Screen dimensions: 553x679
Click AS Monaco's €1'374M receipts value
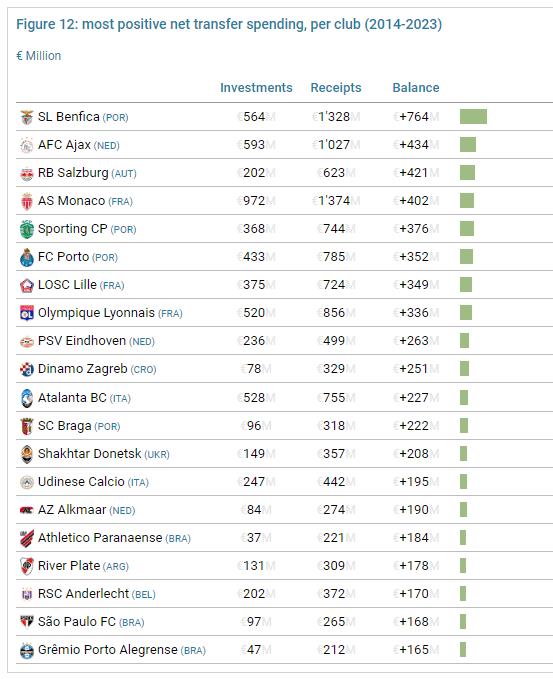336,201
